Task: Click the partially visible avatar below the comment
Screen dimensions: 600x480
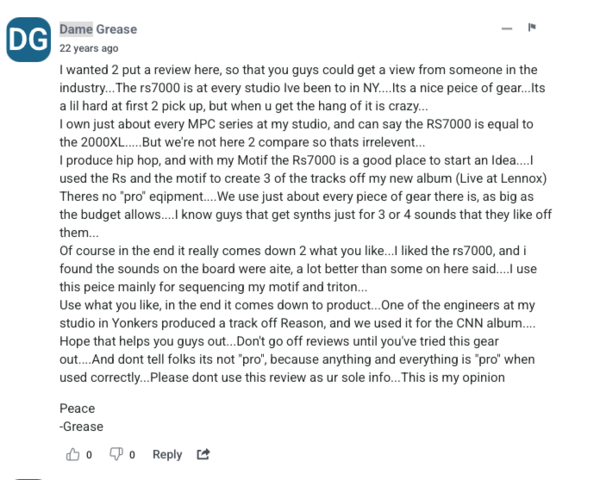Action: [28, 479]
